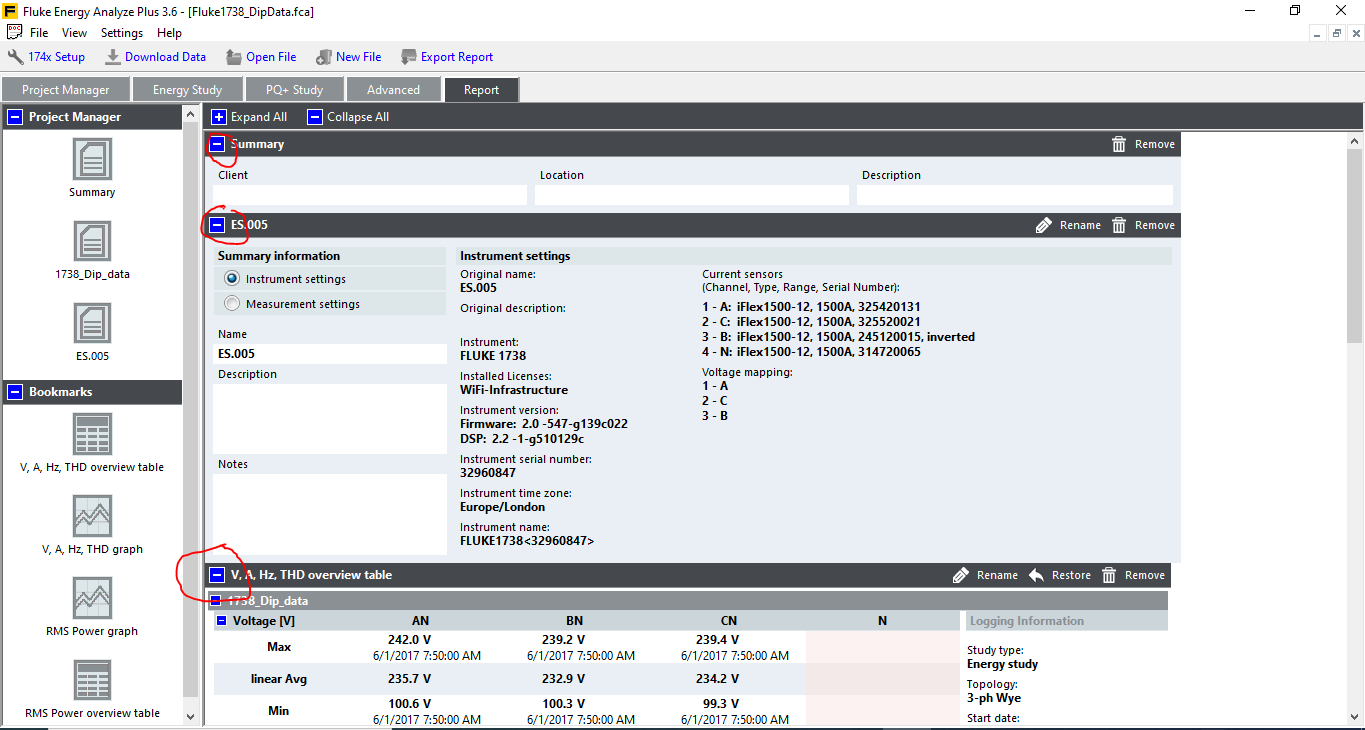Switch to the Advanced tab
Screen dimensions: 1365x730
(393, 90)
